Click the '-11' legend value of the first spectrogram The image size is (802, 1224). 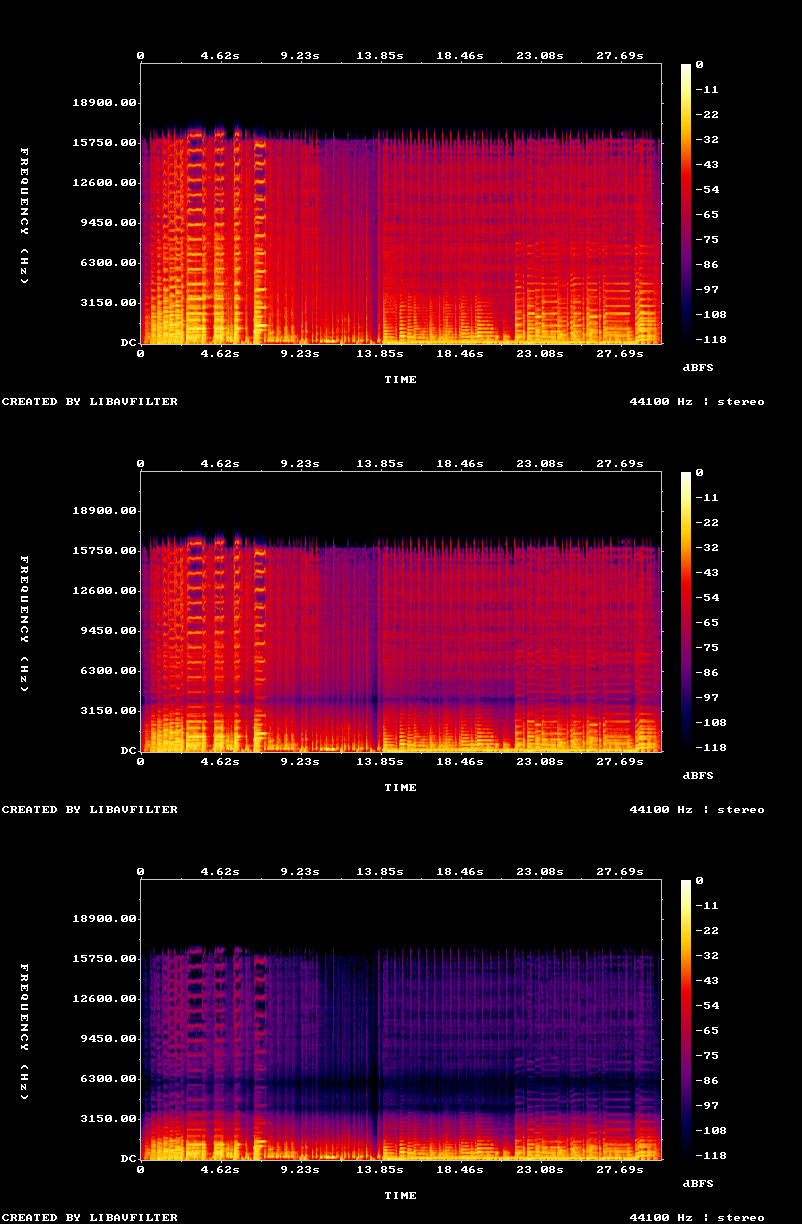point(708,90)
